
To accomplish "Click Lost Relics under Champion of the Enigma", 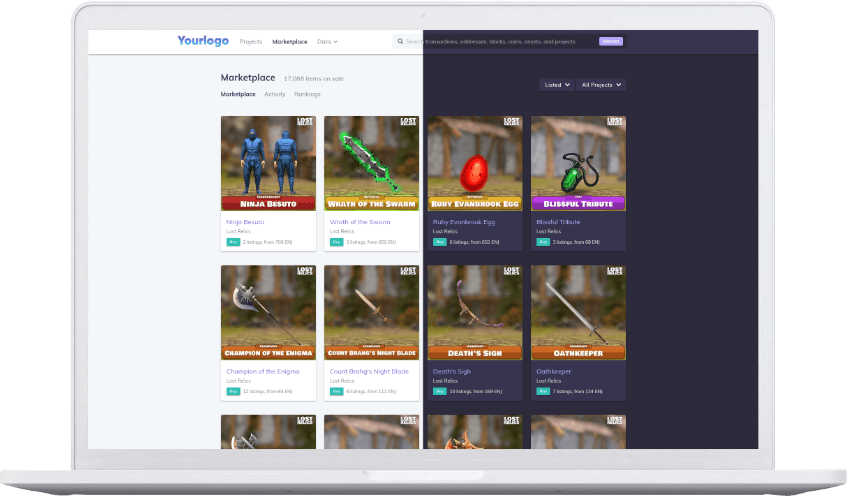I will click(238, 381).
